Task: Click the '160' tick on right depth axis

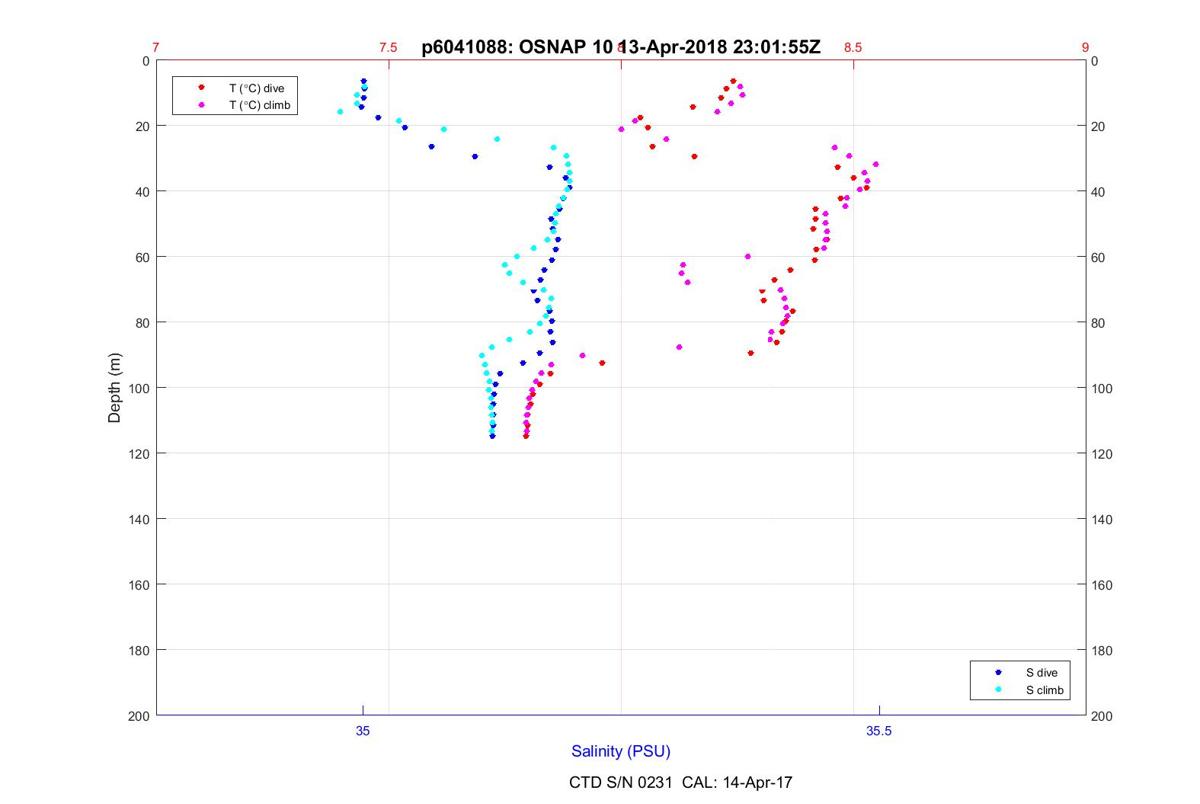Action: (1104, 584)
